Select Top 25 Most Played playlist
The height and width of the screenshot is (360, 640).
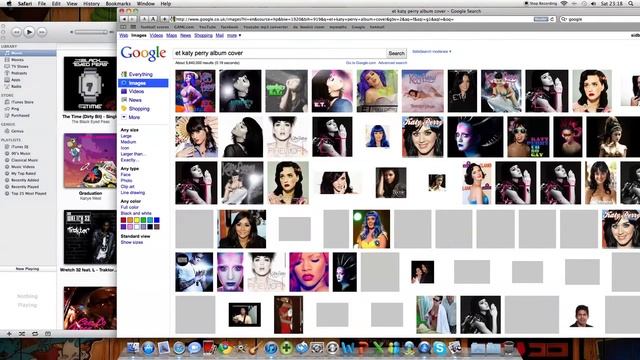click(29, 193)
